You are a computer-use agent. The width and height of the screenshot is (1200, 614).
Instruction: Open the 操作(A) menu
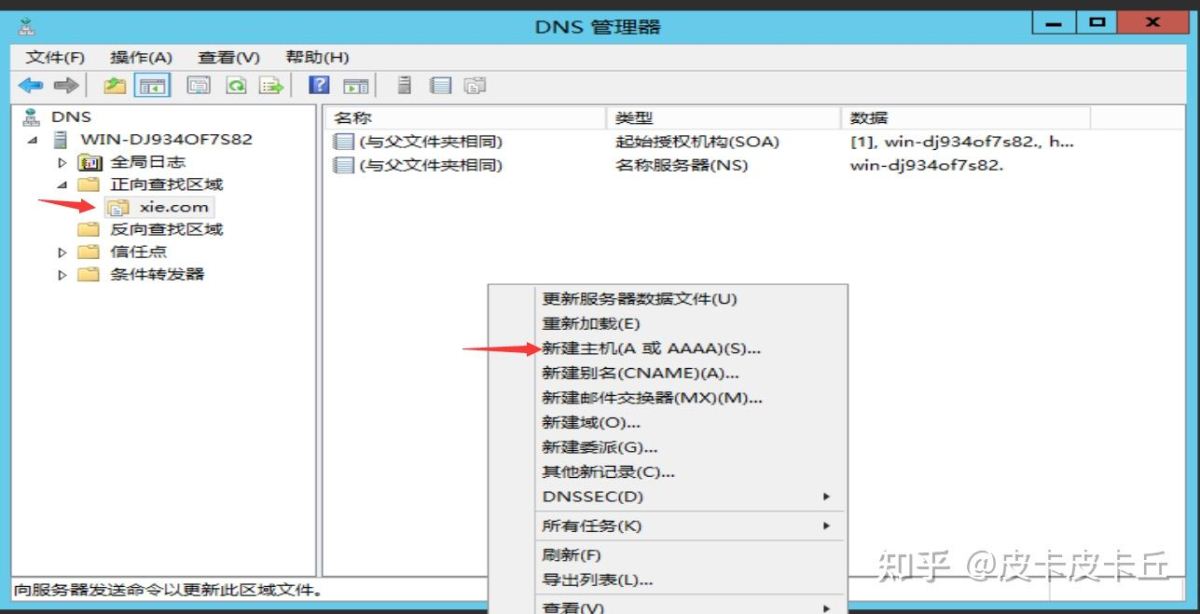(141, 58)
